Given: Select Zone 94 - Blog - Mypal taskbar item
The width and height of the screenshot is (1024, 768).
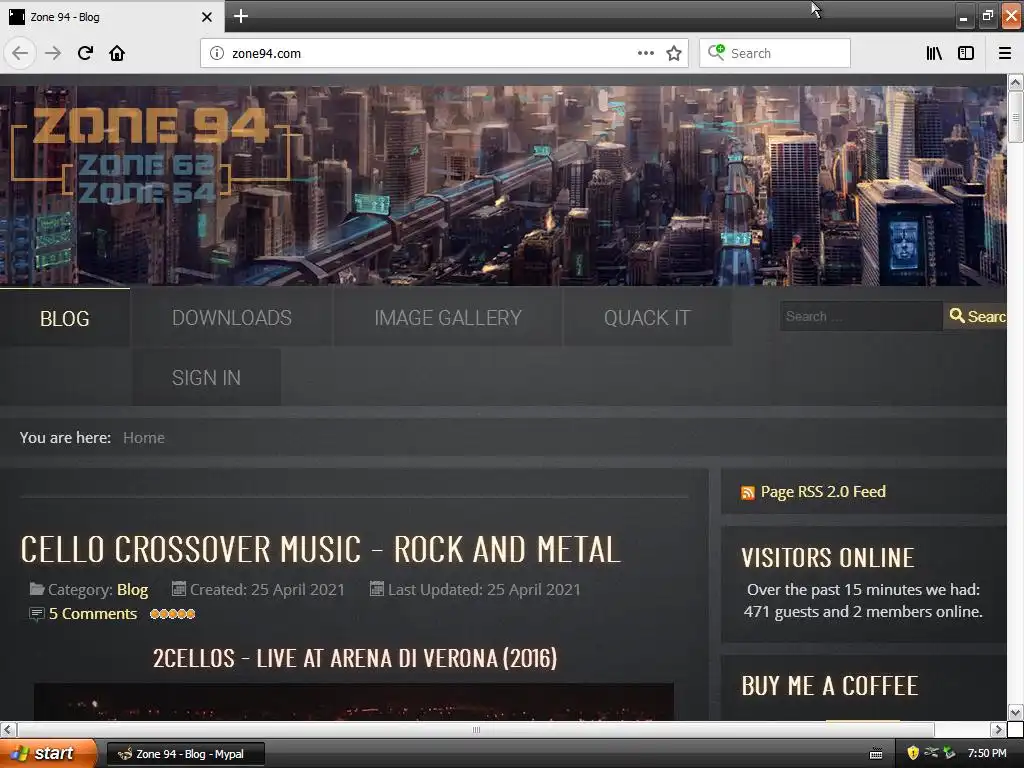Looking at the screenshot, I should pos(185,754).
